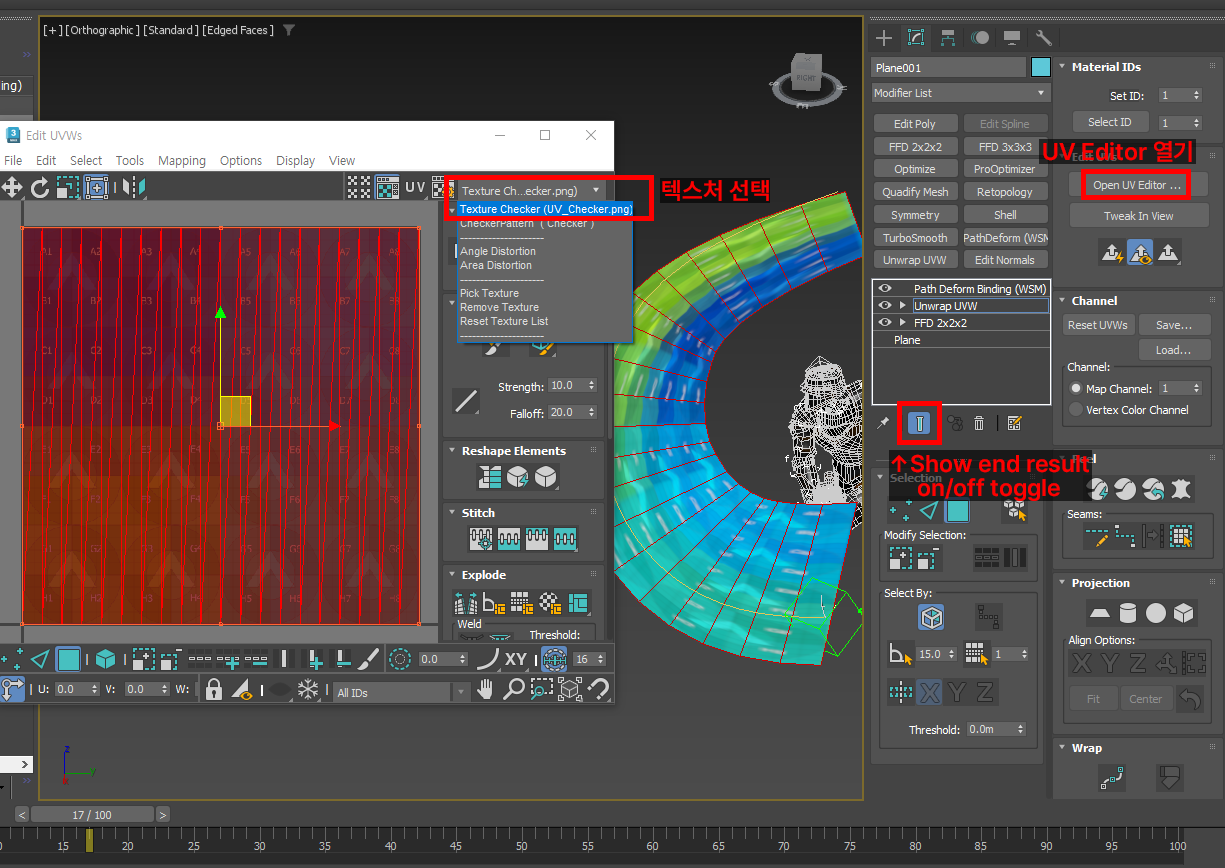Viewport: 1225px width, 868px height.
Task: Select the Move tool in Edit UVWs
Action: click(x=12, y=187)
